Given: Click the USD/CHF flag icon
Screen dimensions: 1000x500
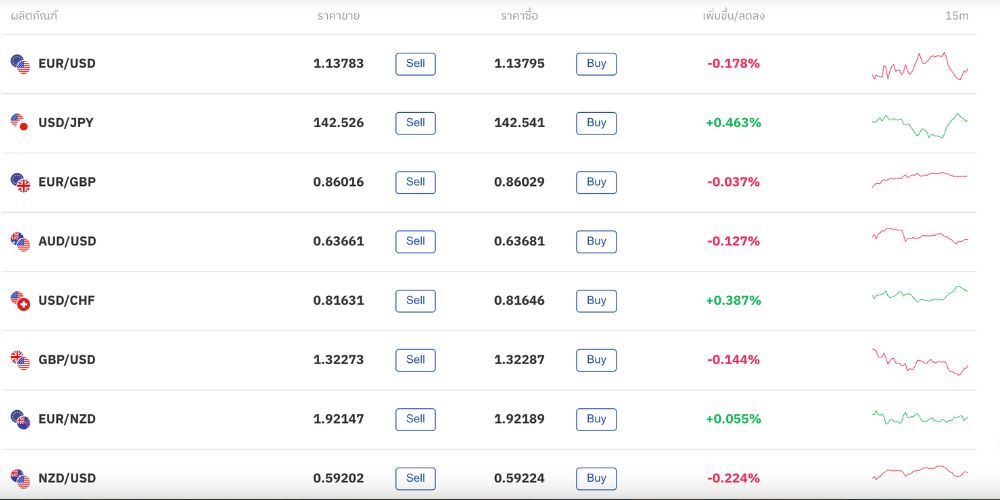Looking at the screenshot, I should tap(20, 300).
